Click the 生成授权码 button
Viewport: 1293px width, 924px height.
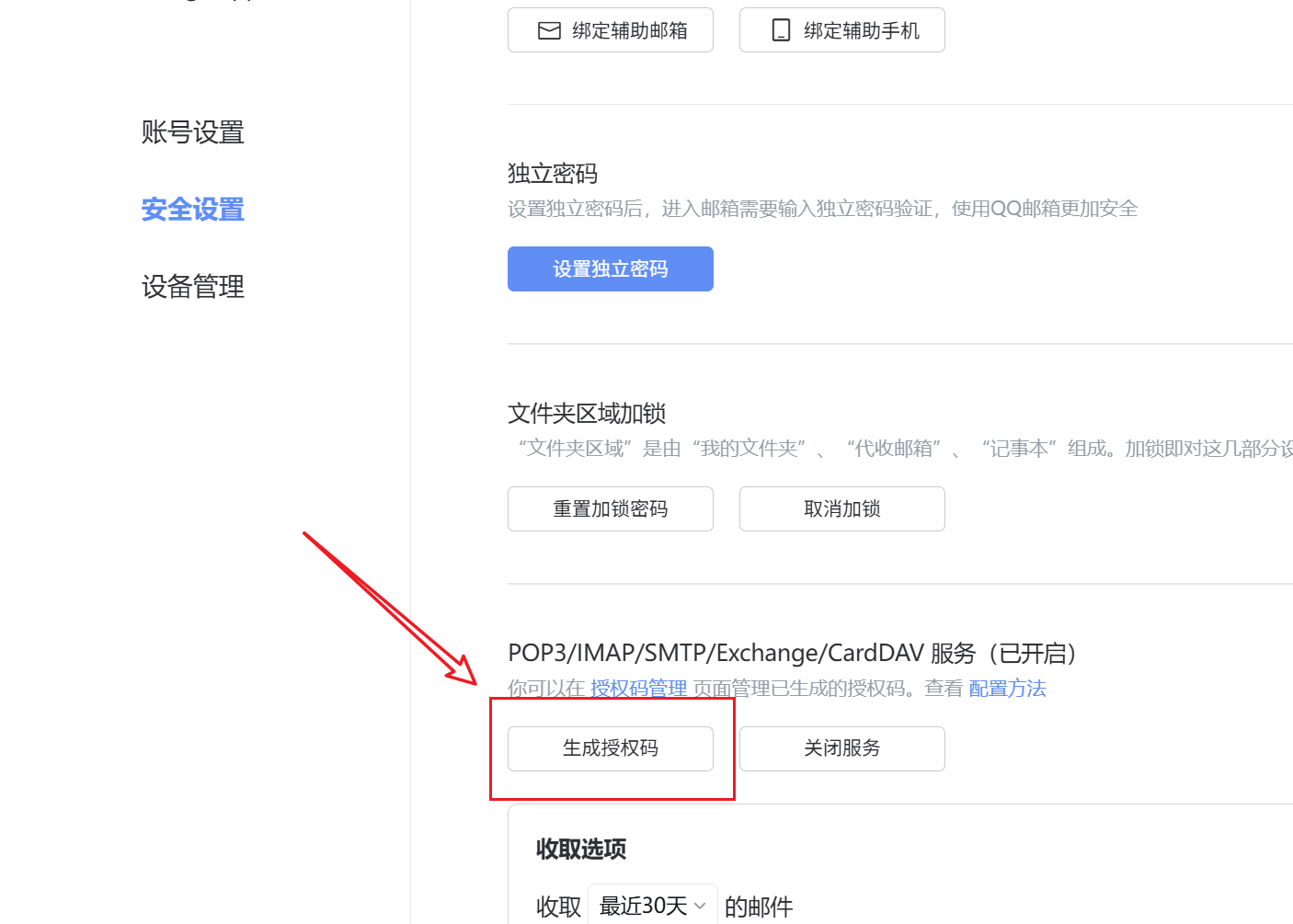click(611, 748)
